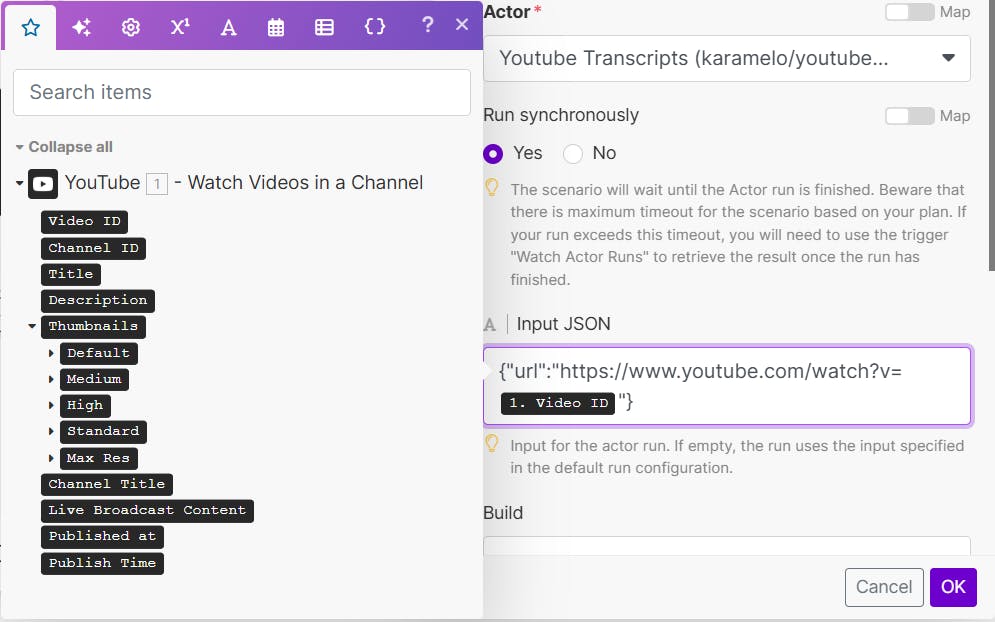Click the YouTube module icon
The image size is (995, 622).
click(x=43, y=184)
